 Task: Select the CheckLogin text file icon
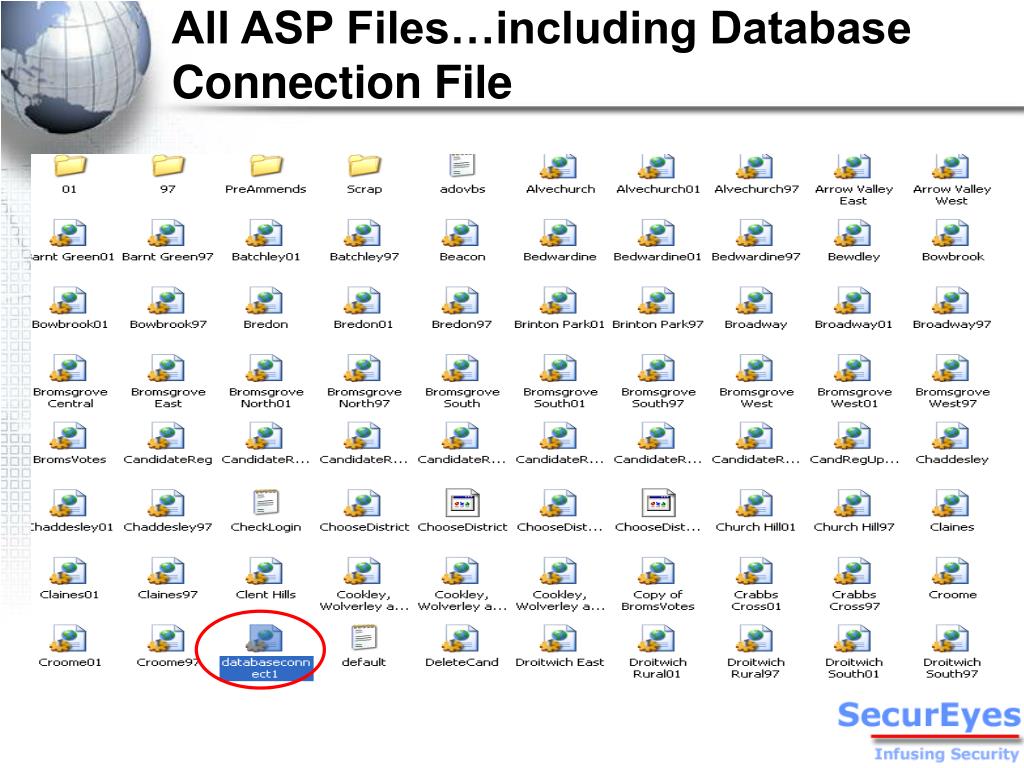266,503
